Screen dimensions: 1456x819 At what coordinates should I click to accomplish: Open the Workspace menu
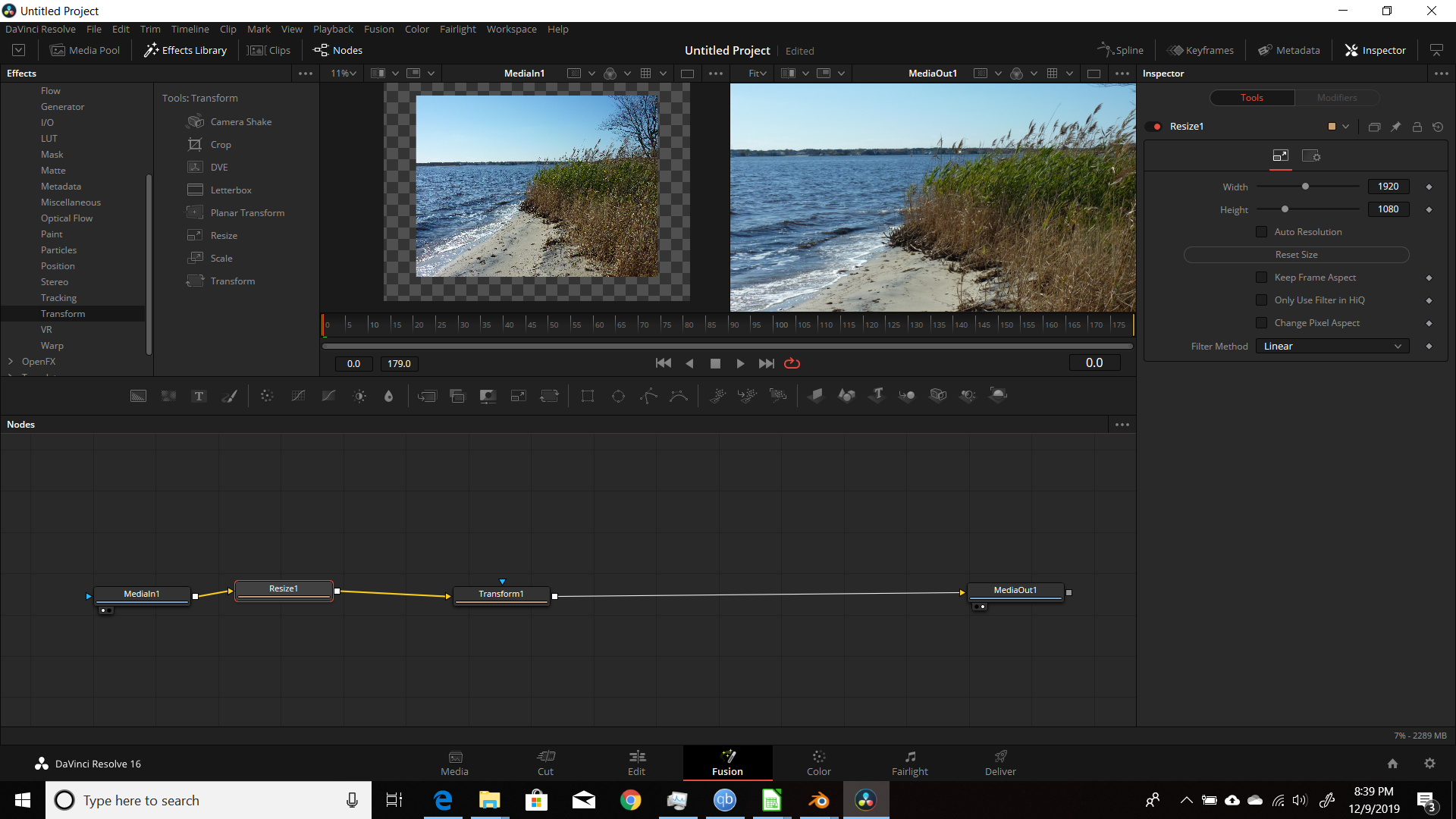pos(511,29)
